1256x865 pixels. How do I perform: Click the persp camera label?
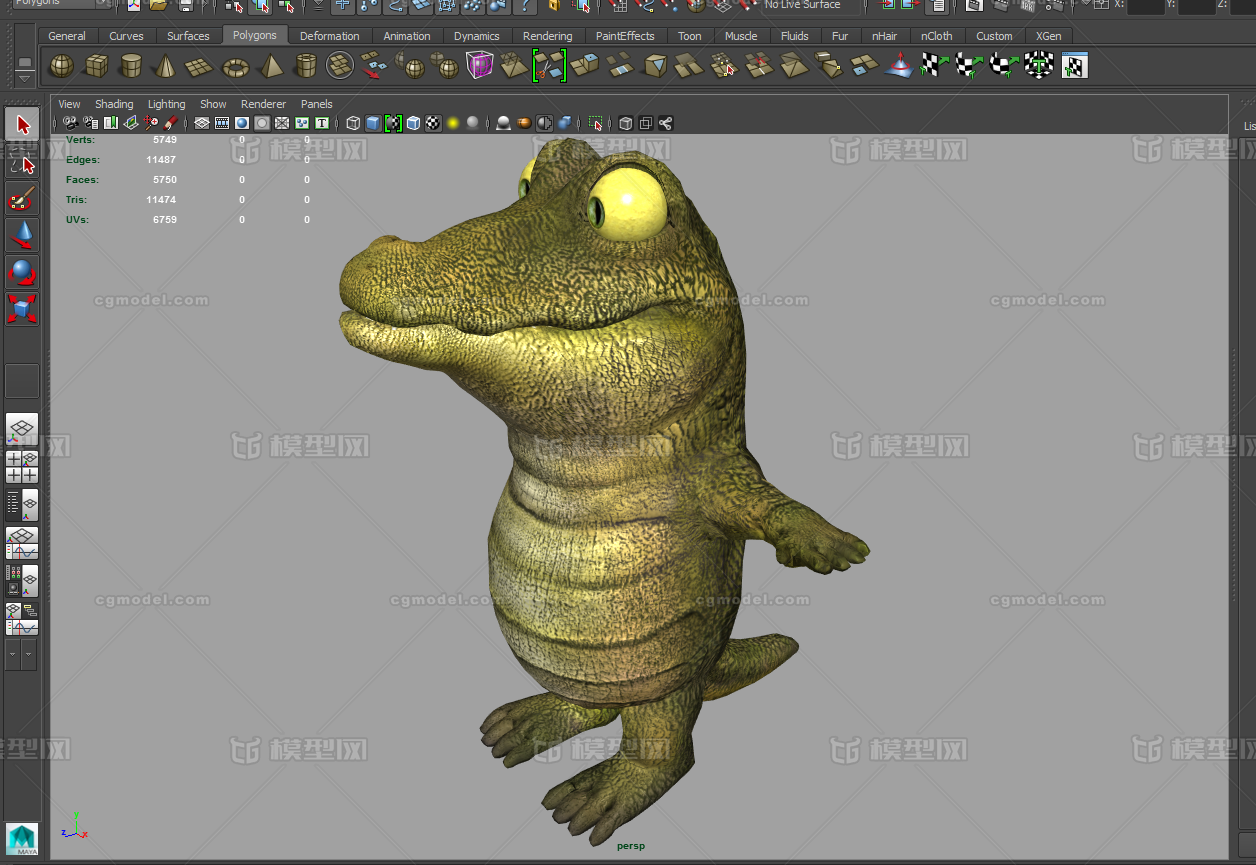coord(631,846)
